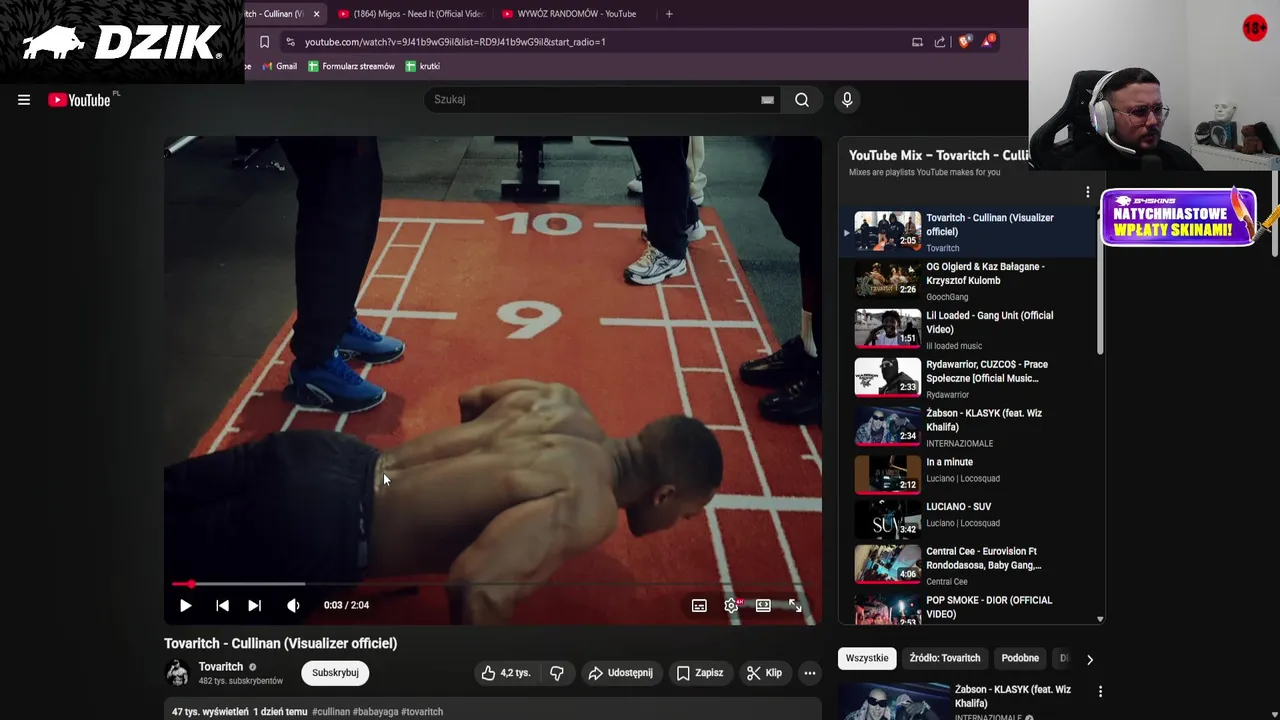The image size is (1280, 720).
Task: Open the Tovaritch channel name link
Action: [221, 667]
